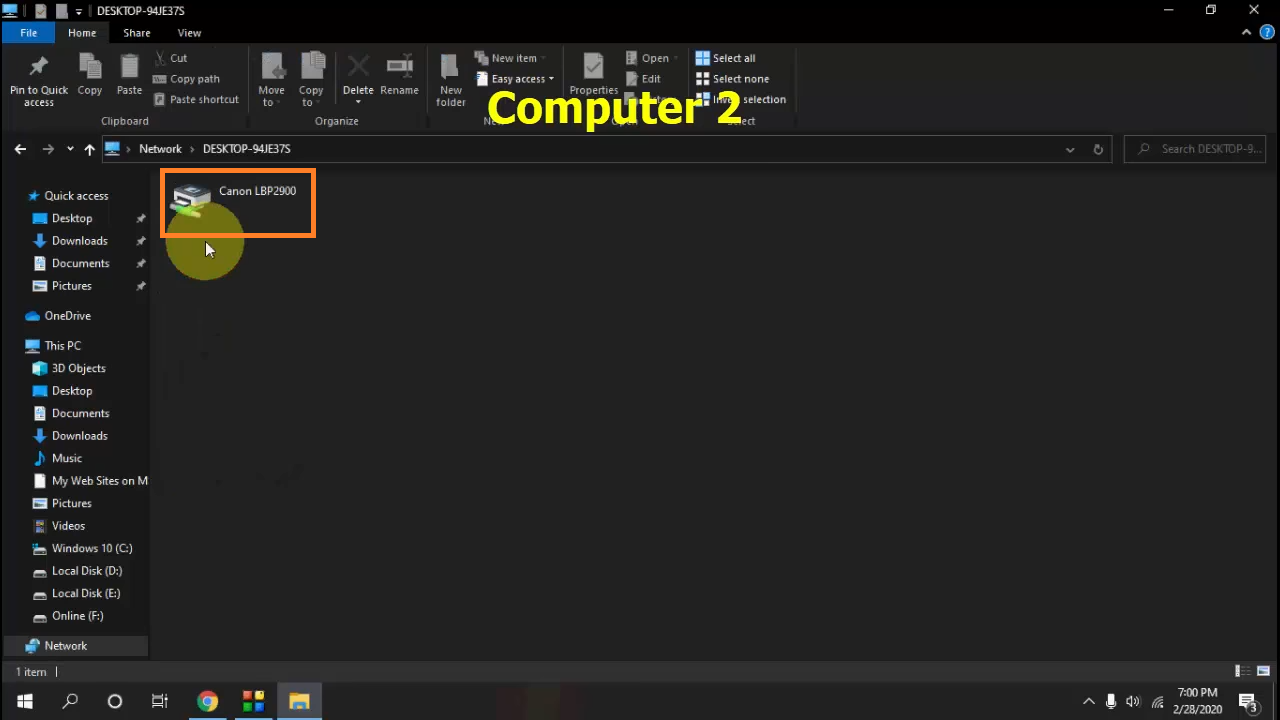This screenshot has width=1280, height=720.
Task: Switch to the View tab
Action: pyautogui.click(x=189, y=33)
